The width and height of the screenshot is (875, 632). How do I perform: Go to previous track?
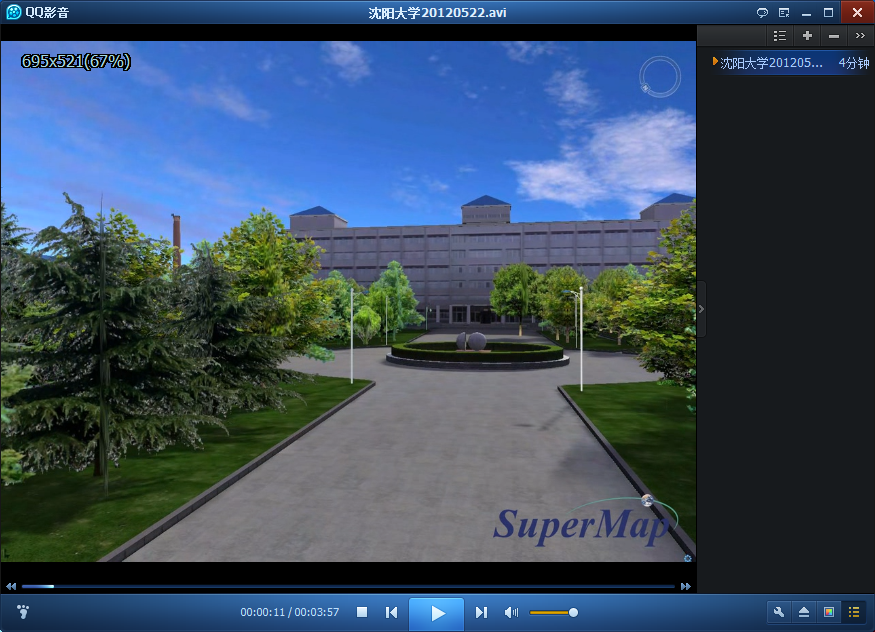[x=392, y=612]
